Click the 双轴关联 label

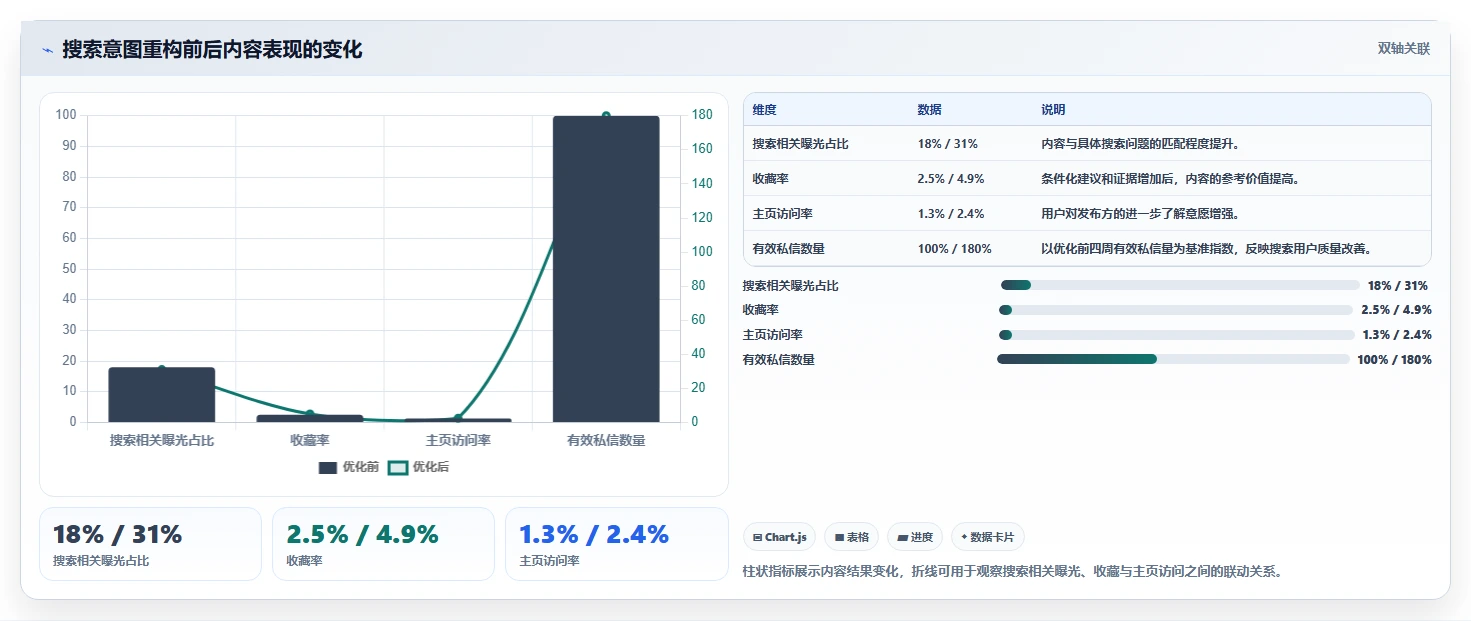pyautogui.click(x=1403, y=48)
